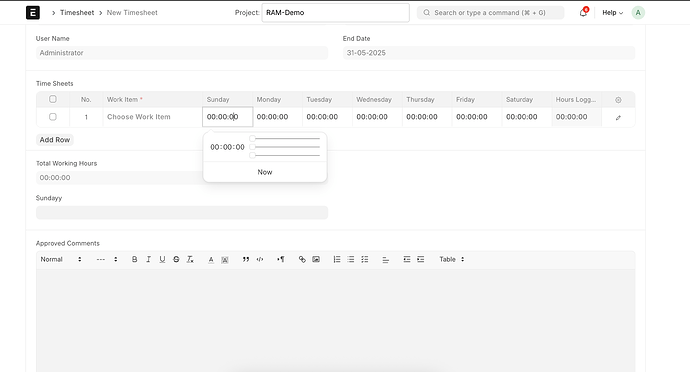The height and width of the screenshot is (372, 690).
Task: Select all rows checkbox in header
Action: (x=53, y=99)
